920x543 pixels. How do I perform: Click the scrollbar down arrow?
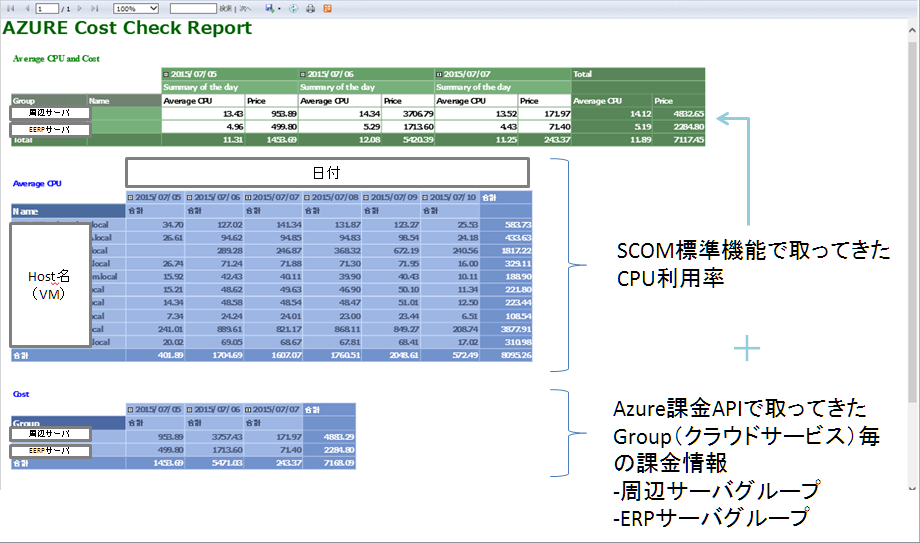[x=912, y=487]
